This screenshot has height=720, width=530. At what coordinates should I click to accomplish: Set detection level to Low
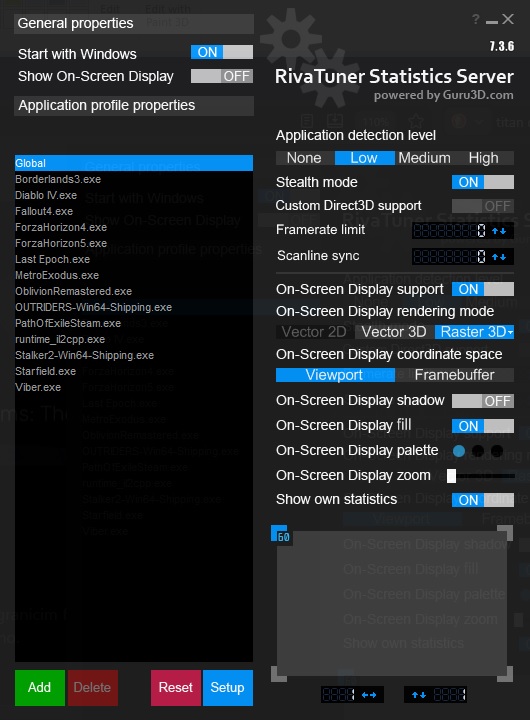[x=364, y=158]
